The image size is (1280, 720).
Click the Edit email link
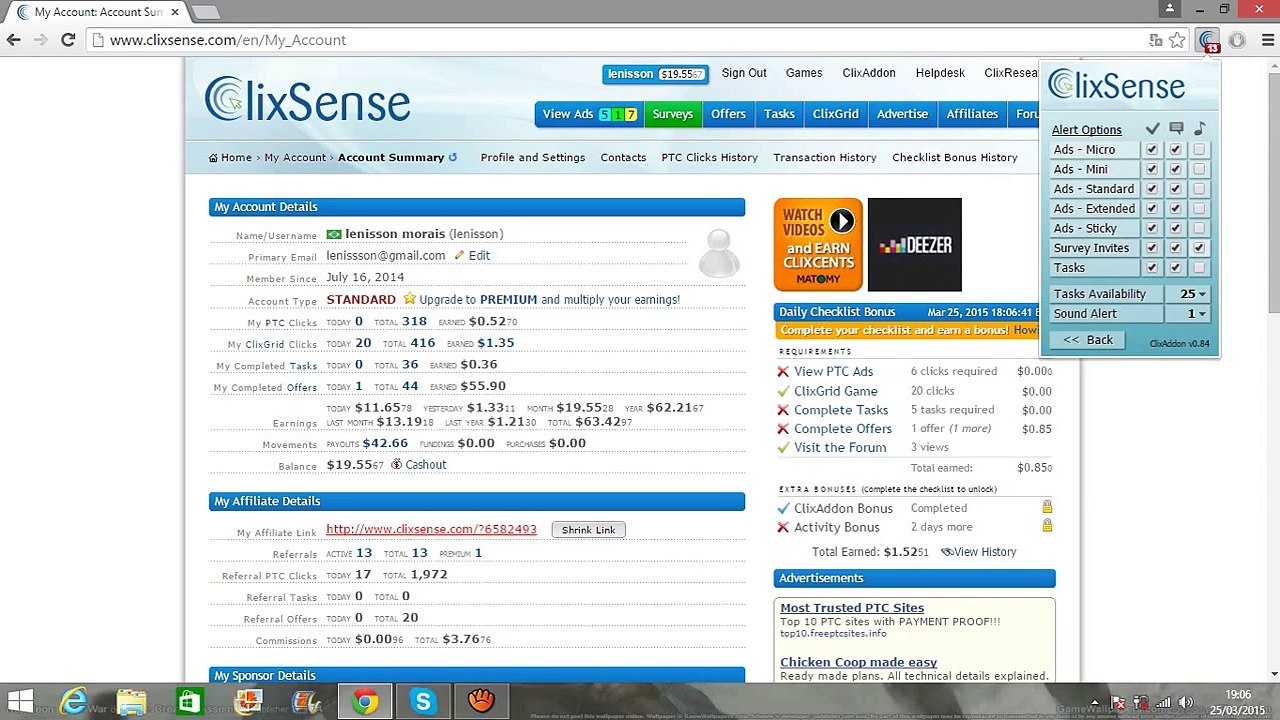click(x=479, y=255)
